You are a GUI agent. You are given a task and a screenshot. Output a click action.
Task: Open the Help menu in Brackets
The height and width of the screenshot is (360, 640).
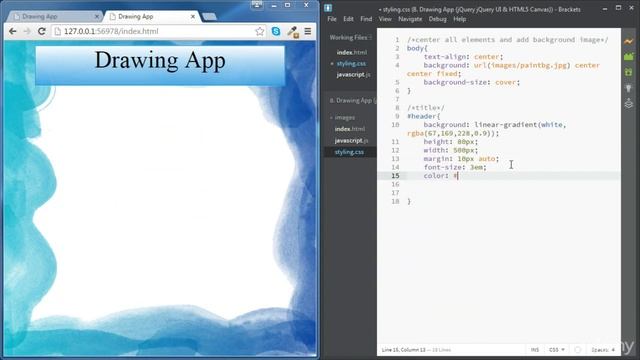coord(460,19)
